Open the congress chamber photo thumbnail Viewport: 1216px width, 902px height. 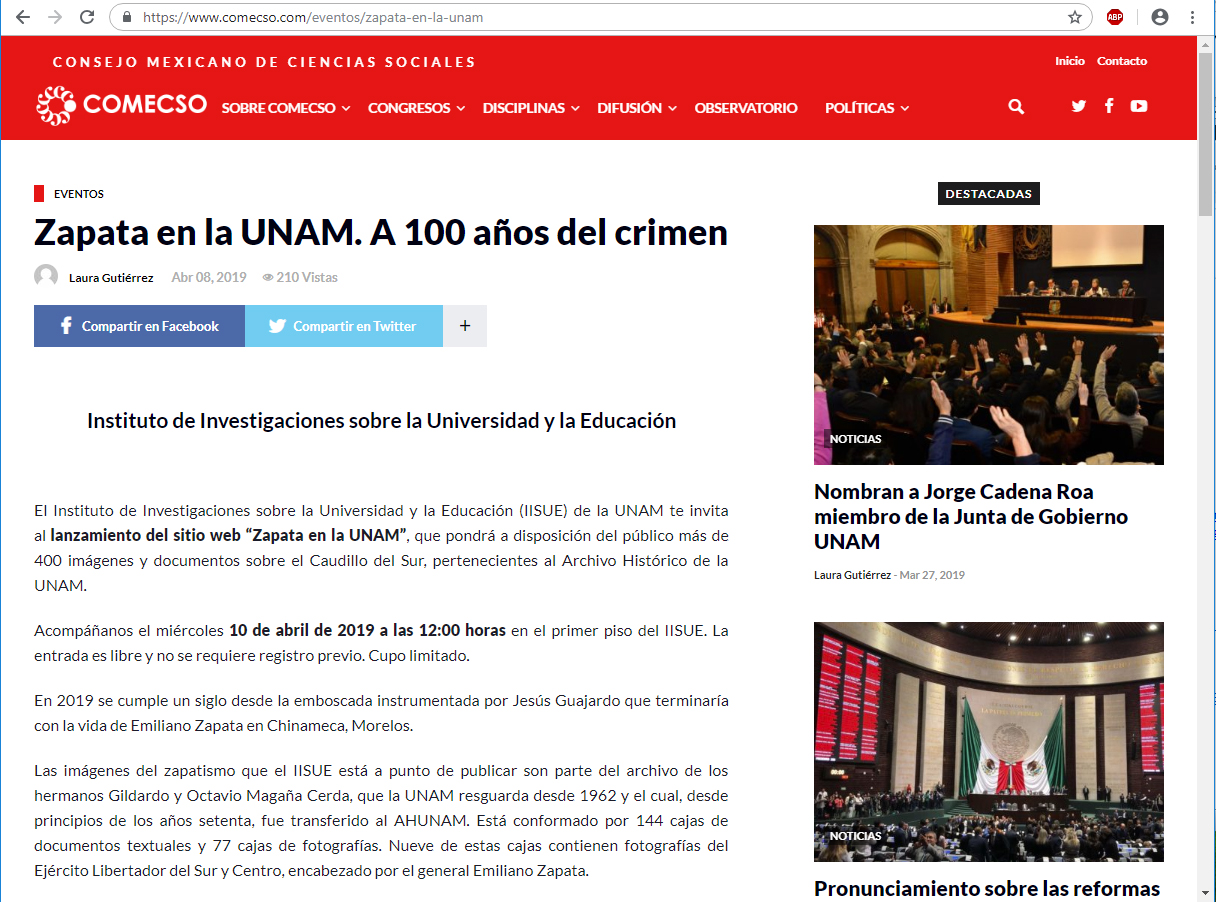click(989, 742)
